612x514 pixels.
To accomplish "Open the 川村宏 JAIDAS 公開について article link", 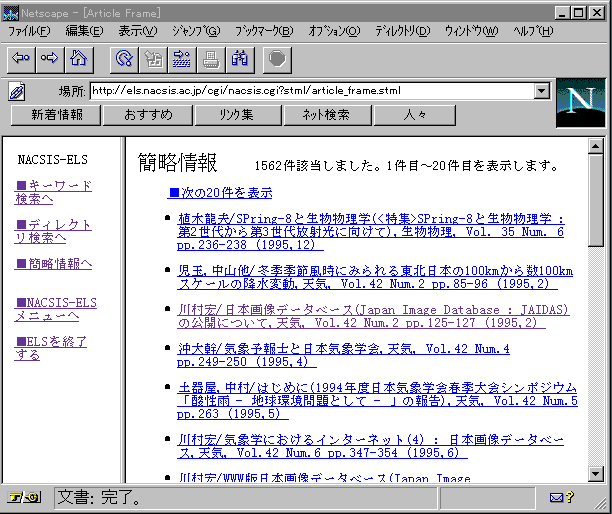I will [x=373, y=316].
